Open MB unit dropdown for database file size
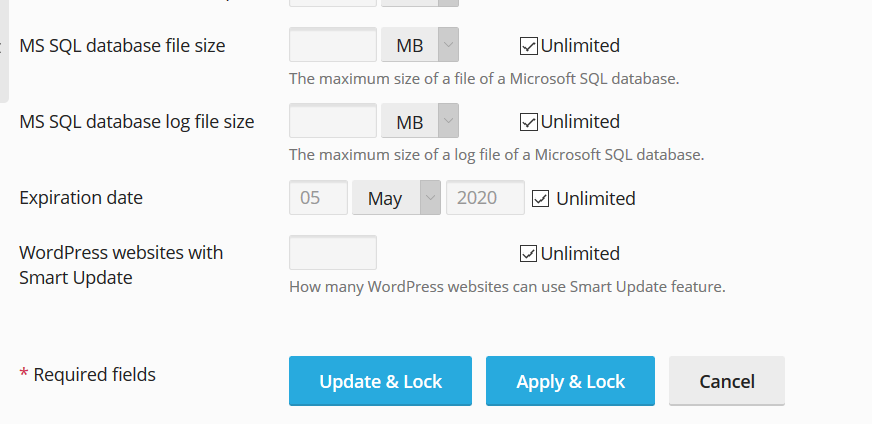 (420, 45)
